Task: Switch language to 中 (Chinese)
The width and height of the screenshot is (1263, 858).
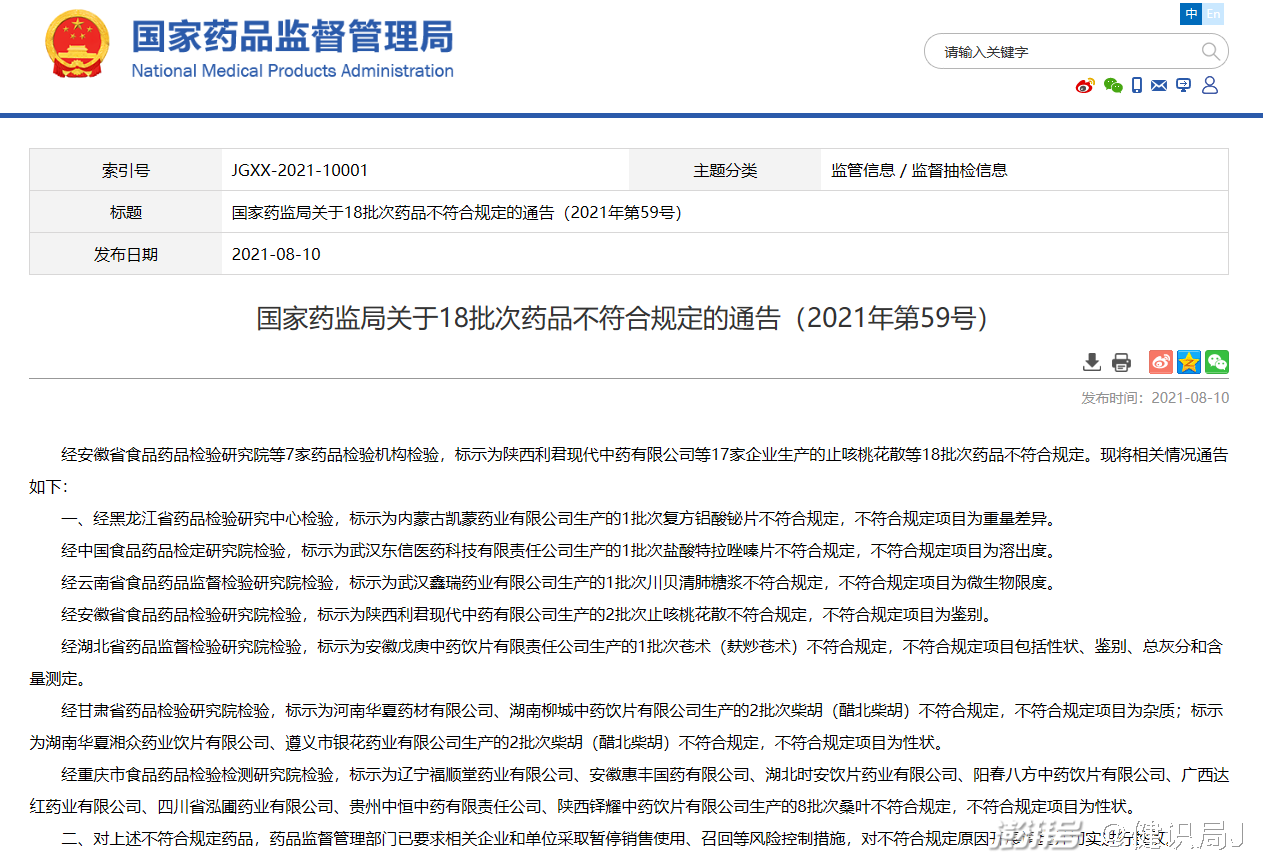Action: [x=1191, y=13]
